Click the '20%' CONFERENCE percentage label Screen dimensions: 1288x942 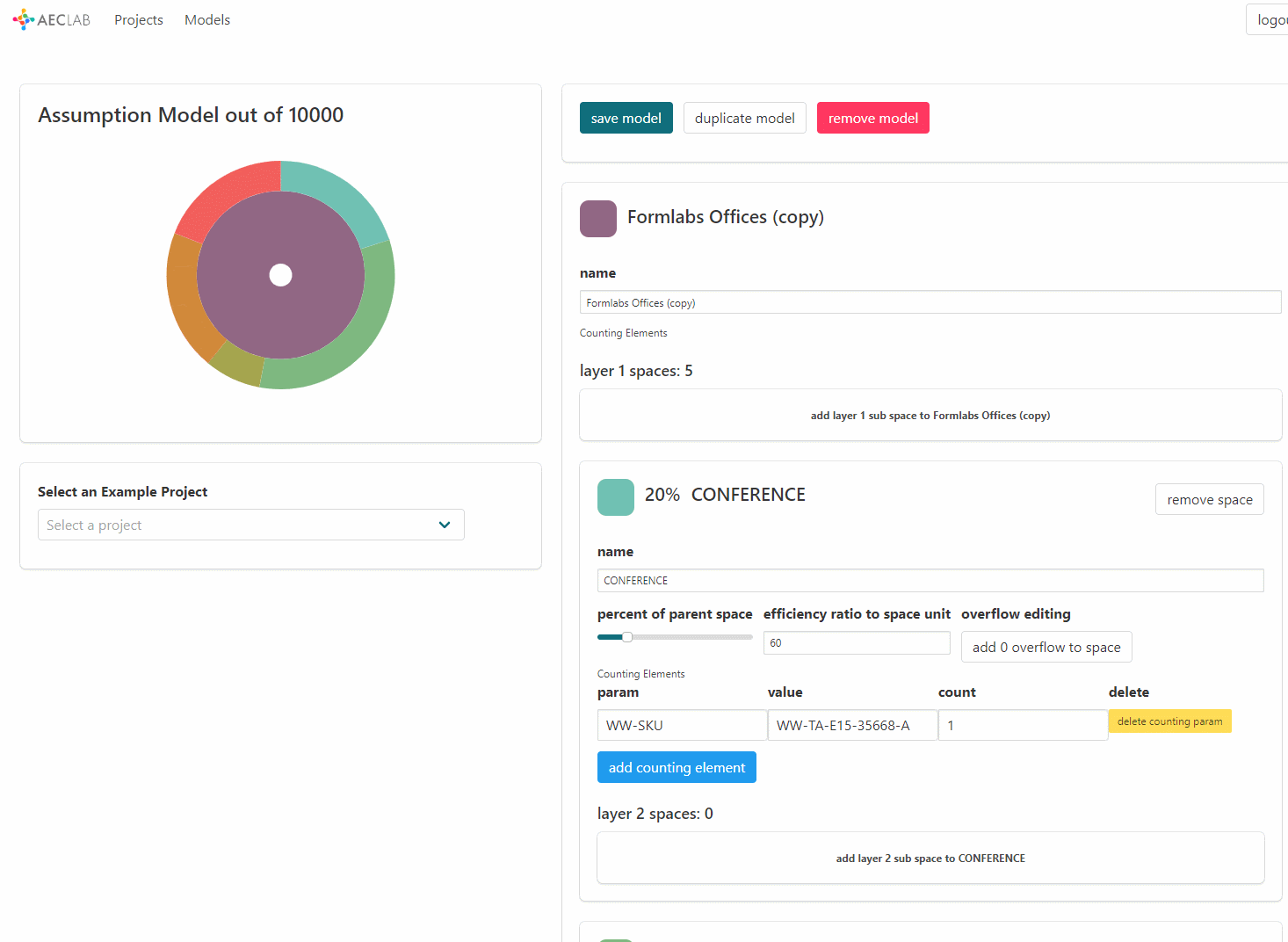(662, 495)
